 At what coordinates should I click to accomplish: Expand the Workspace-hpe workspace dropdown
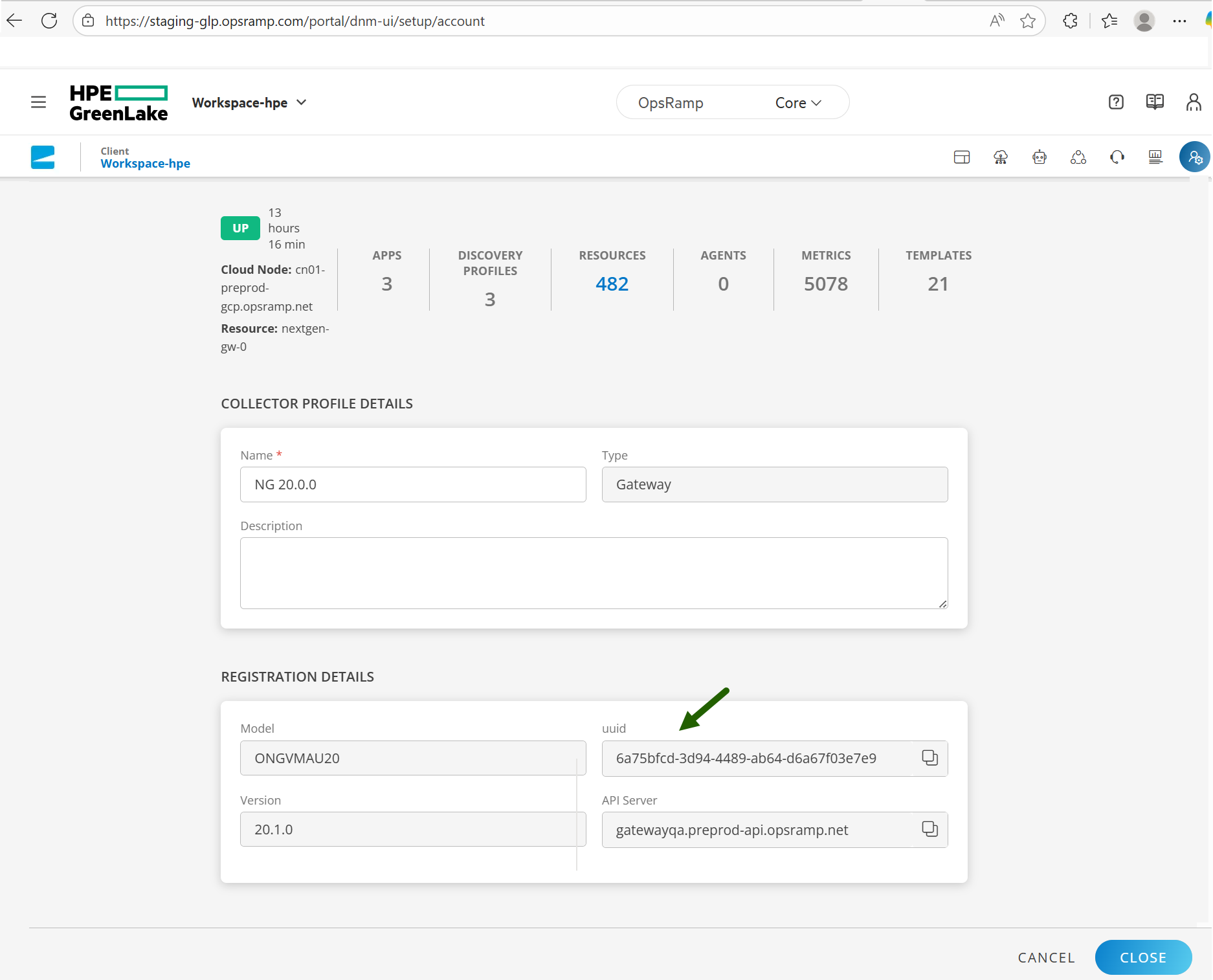click(x=249, y=102)
